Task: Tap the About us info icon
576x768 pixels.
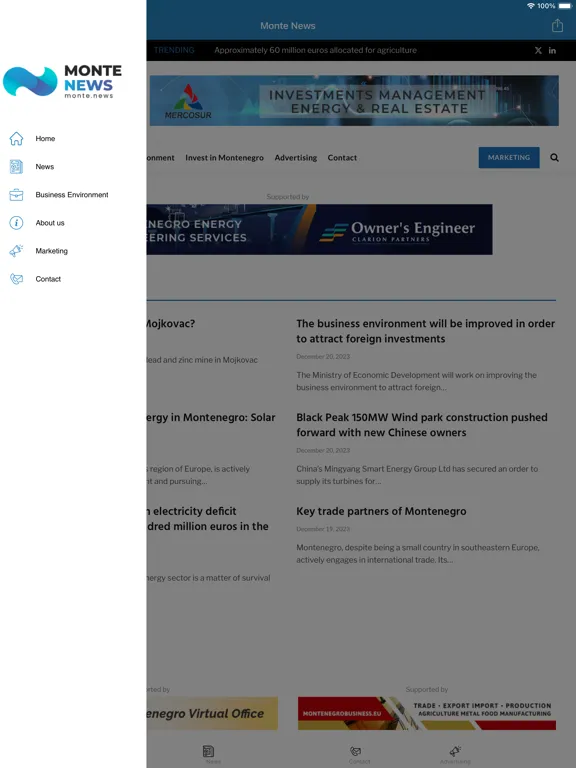Action: tap(16, 223)
